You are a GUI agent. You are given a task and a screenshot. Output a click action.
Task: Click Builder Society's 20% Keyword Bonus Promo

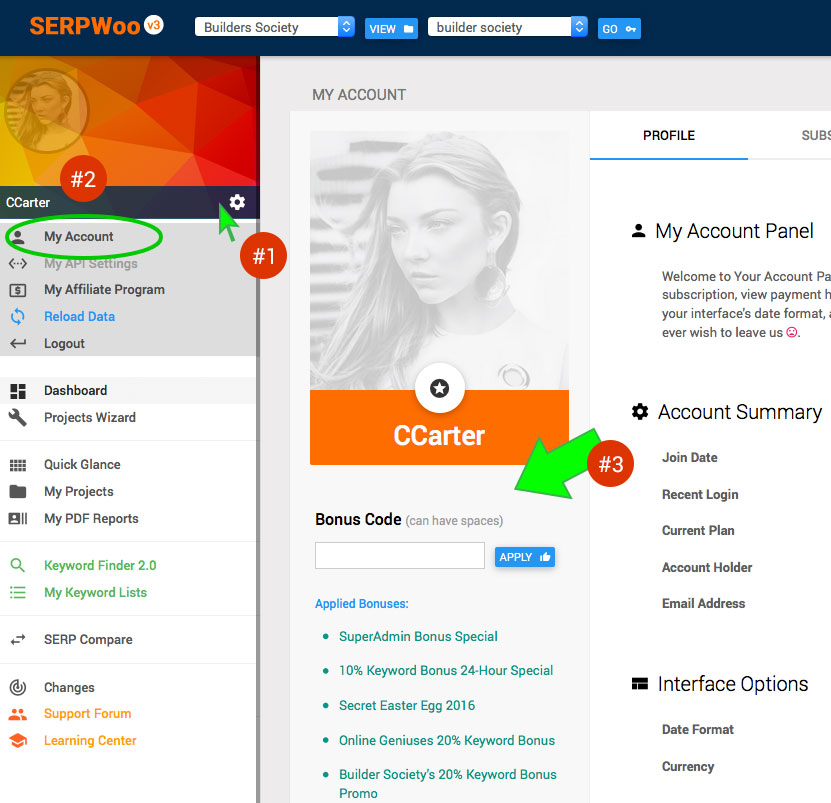[x=448, y=784]
